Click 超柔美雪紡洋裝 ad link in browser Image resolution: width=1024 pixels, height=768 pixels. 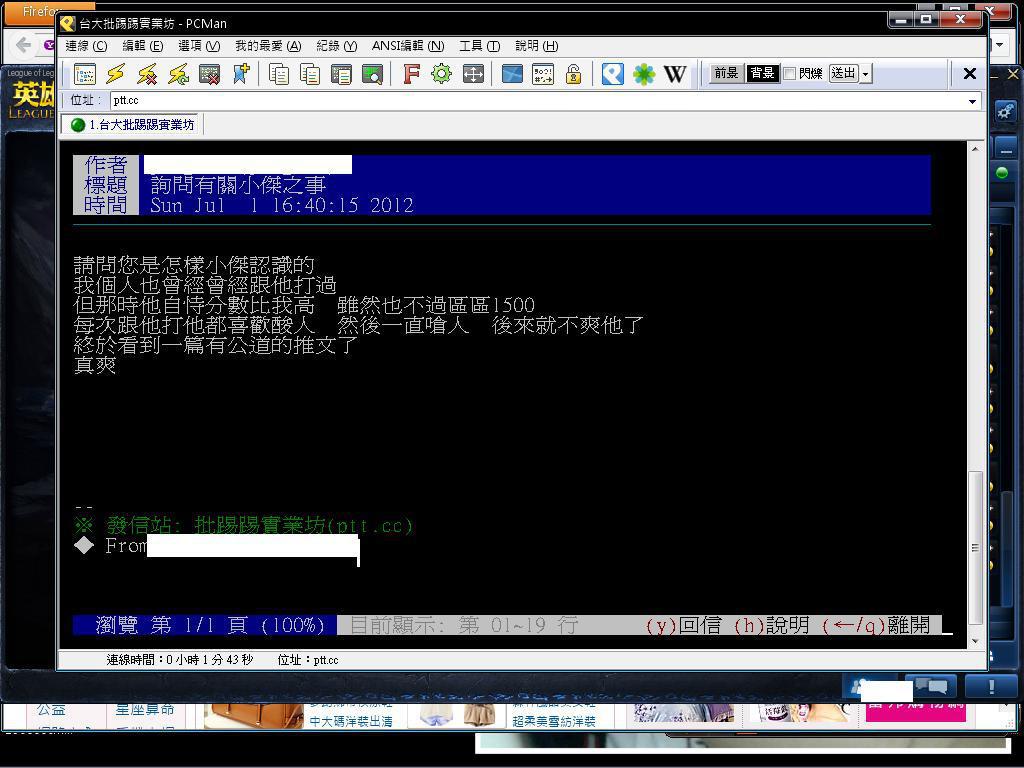click(x=554, y=722)
